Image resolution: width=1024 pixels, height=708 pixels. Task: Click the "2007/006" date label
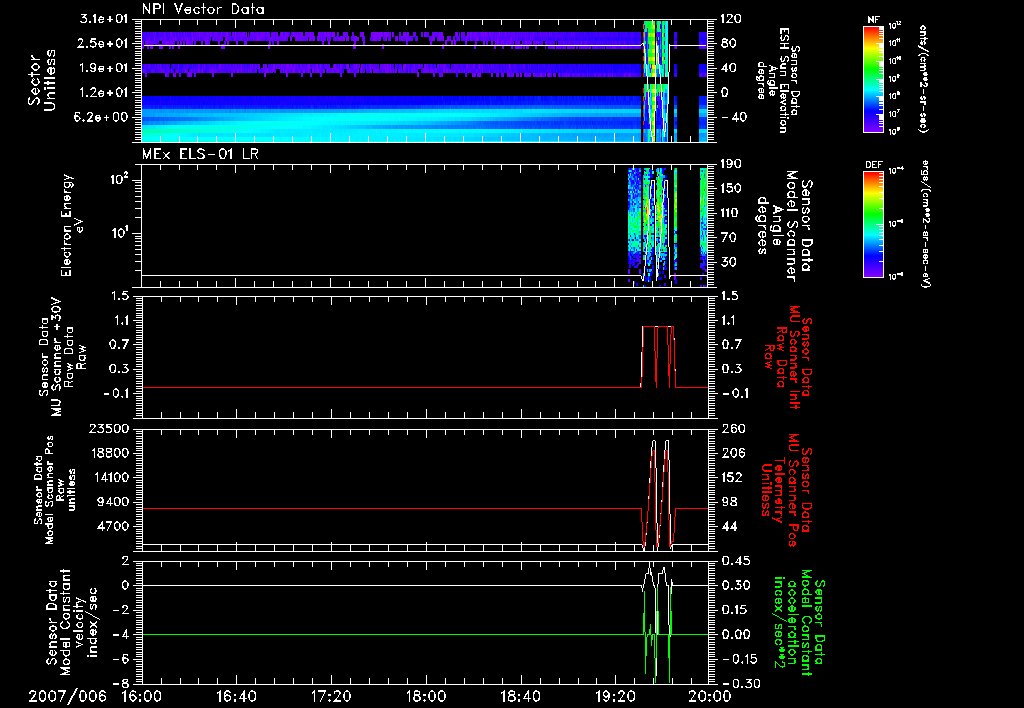67,696
